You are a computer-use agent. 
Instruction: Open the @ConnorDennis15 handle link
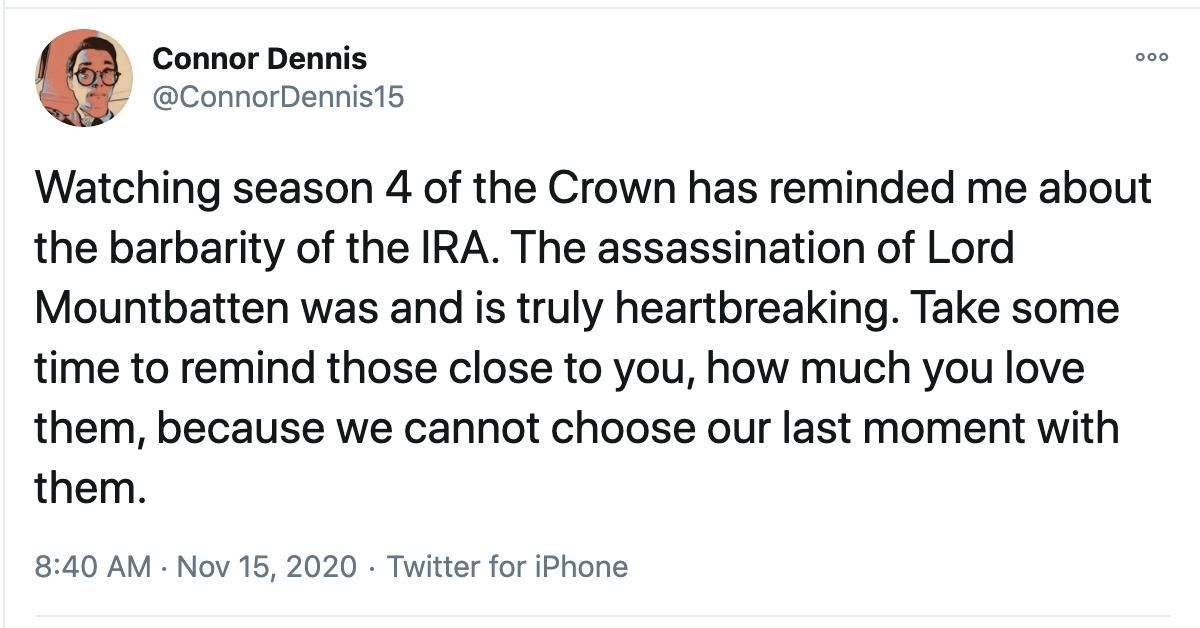click(x=278, y=98)
